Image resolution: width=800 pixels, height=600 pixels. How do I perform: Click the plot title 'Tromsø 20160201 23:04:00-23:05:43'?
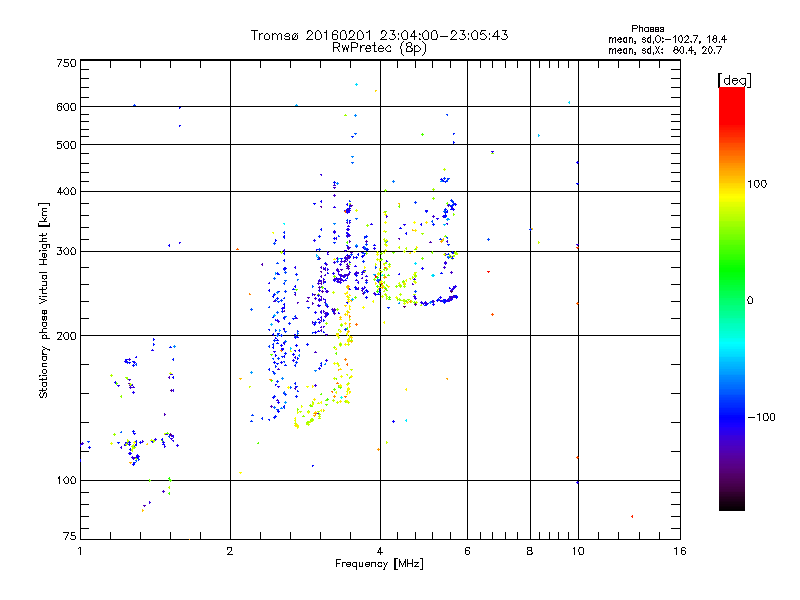(x=379, y=35)
